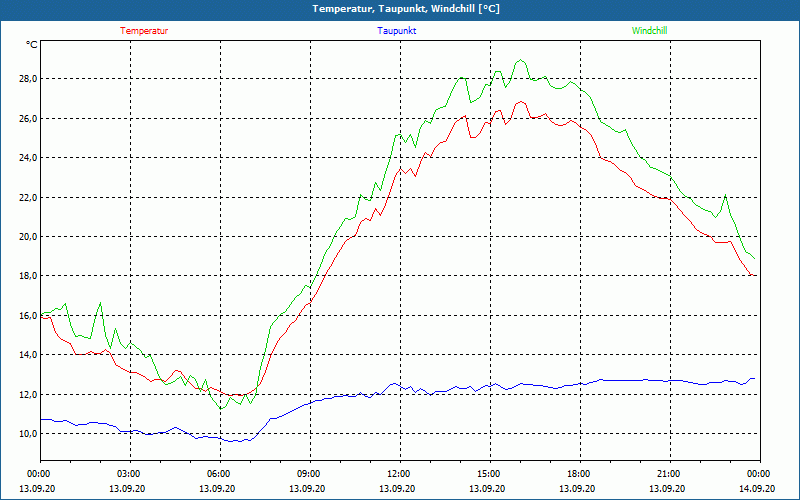Click the 22,0 y-axis label
Viewport: 800px width, 500px height.
click(28, 197)
